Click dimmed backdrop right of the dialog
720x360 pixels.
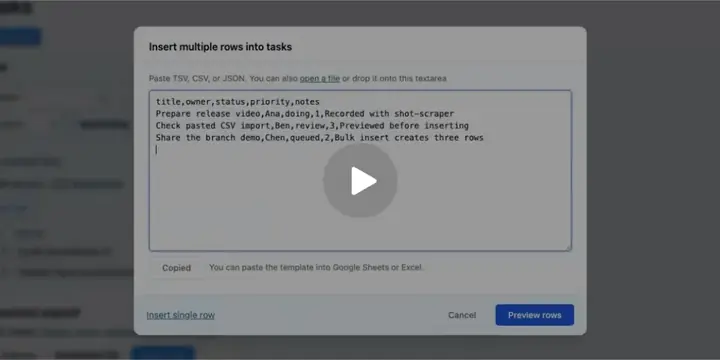(x=652, y=184)
